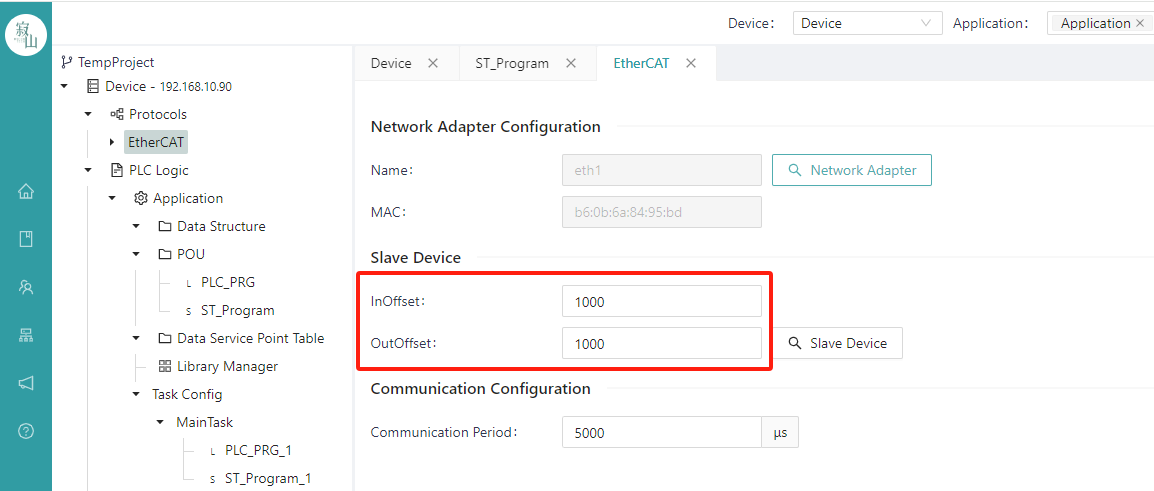Open the network topology sidebar icon
Screen dimensions: 1154x491
click(x=26, y=336)
